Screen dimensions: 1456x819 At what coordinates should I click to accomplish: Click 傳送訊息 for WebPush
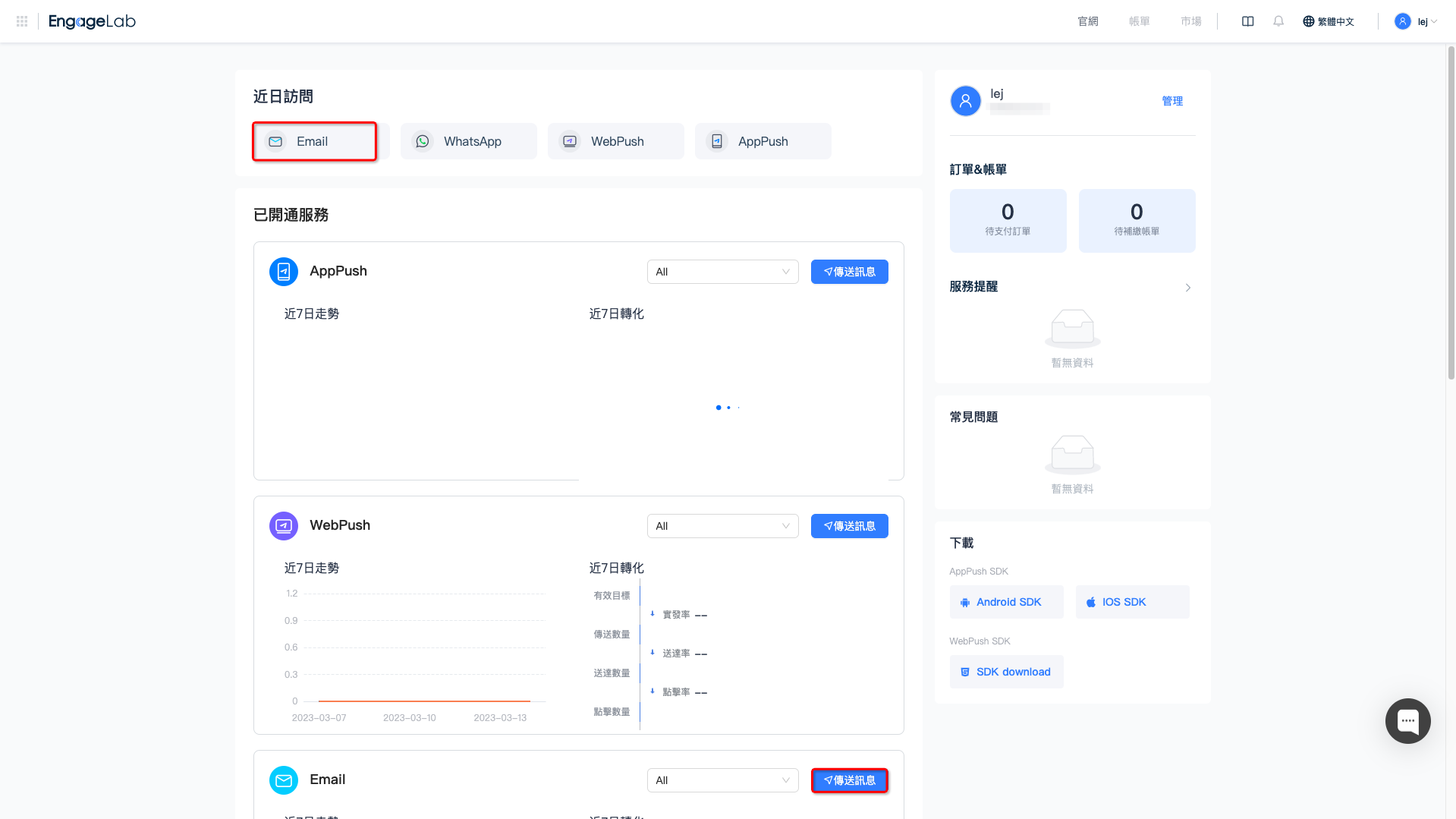(x=850, y=526)
